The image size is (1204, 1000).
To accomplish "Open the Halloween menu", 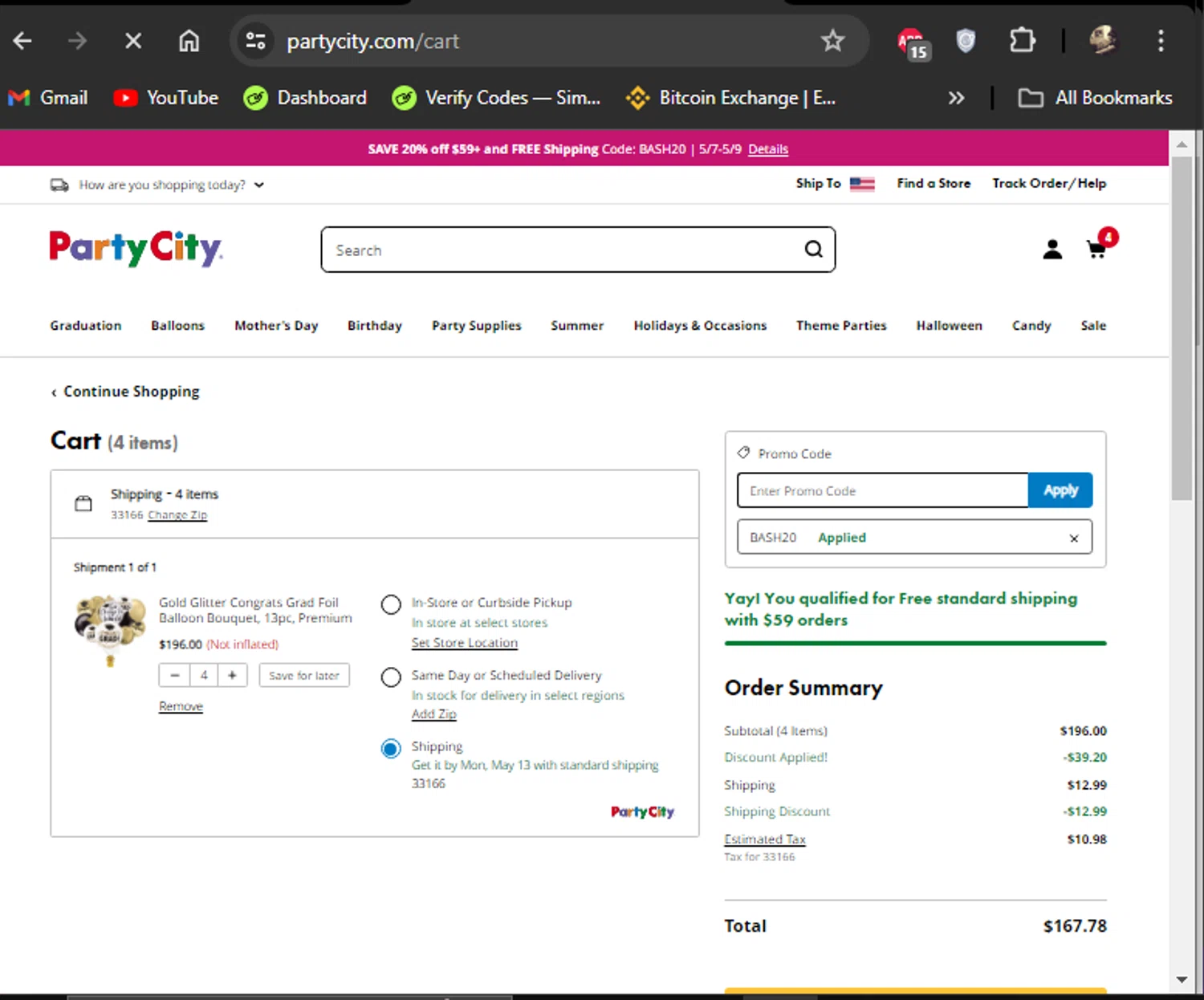I will pyautogui.click(x=950, y=326).
